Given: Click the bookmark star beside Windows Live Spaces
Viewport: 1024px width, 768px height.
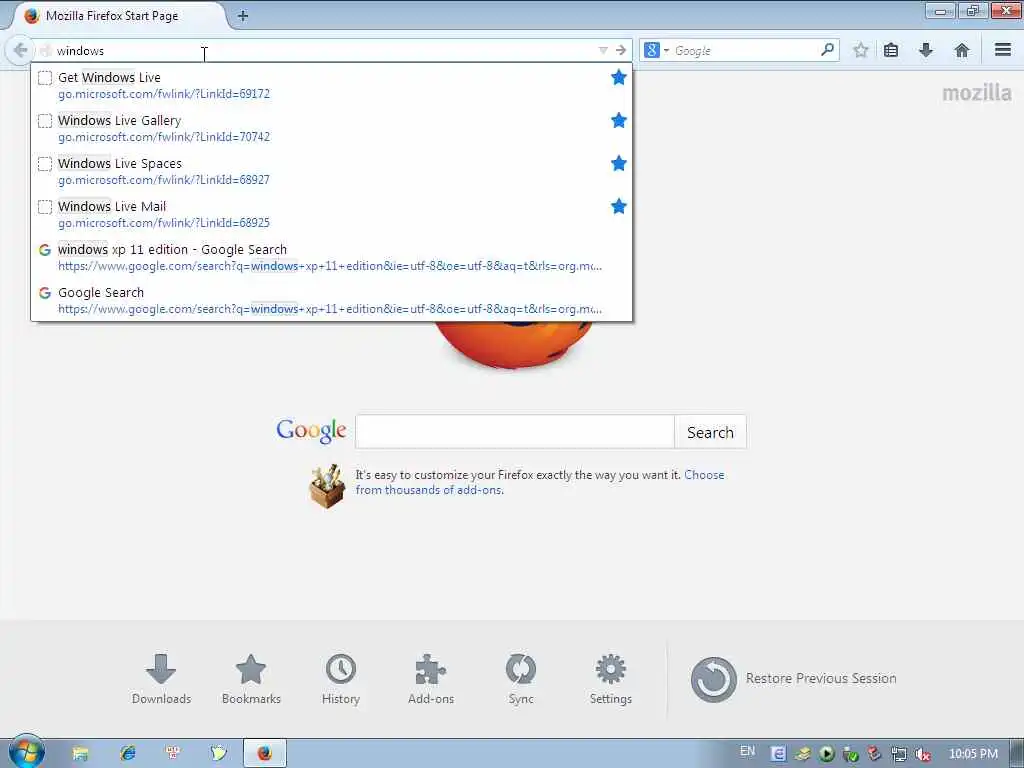Looking at the screenshot, I should click(x=618, y=163).
